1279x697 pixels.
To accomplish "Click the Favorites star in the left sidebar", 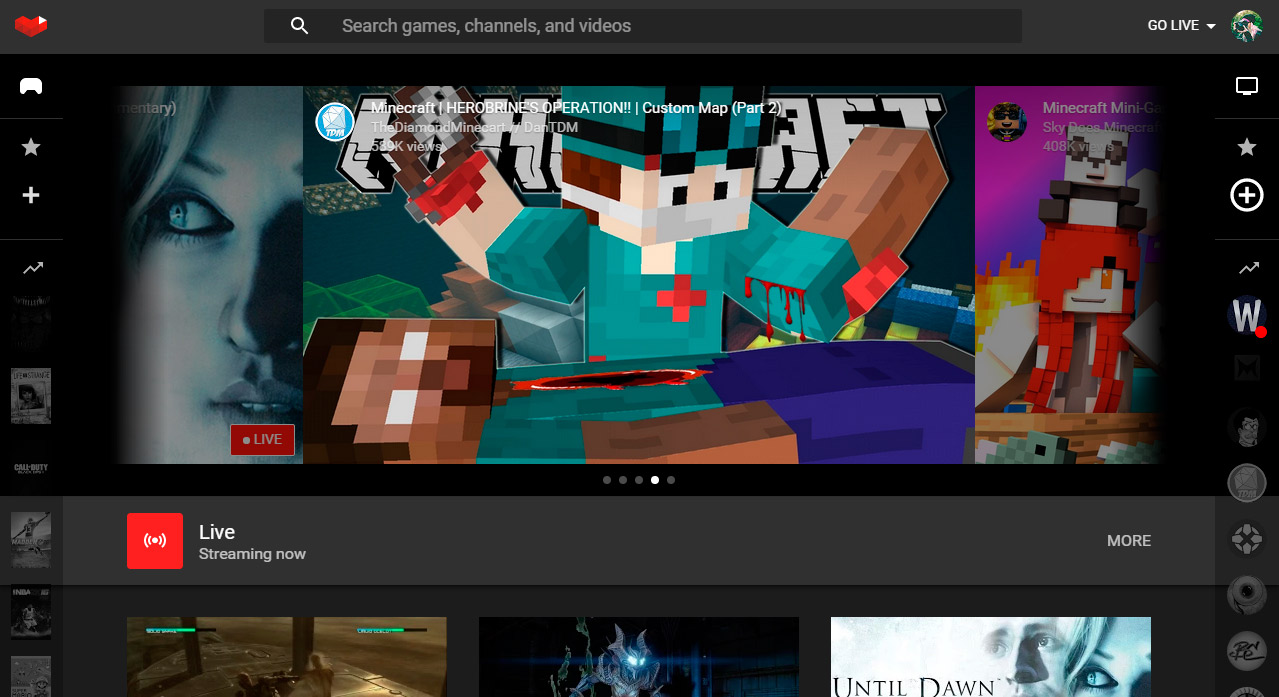I will tap(31, 147).
